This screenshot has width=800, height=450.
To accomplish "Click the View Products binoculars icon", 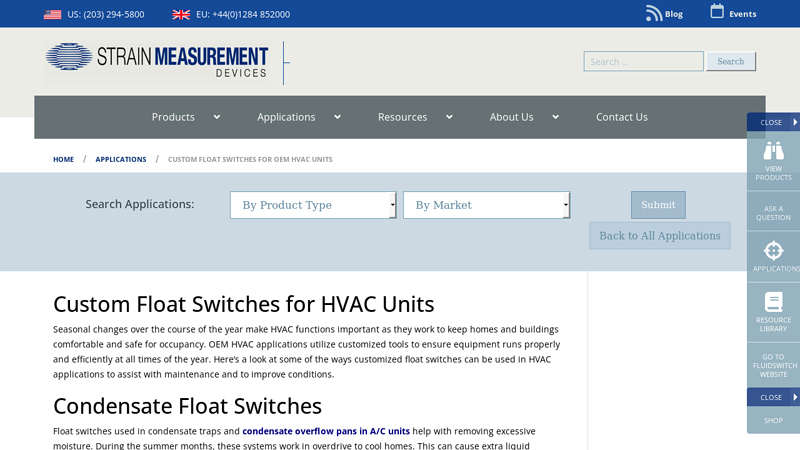I will click(773, 151).
